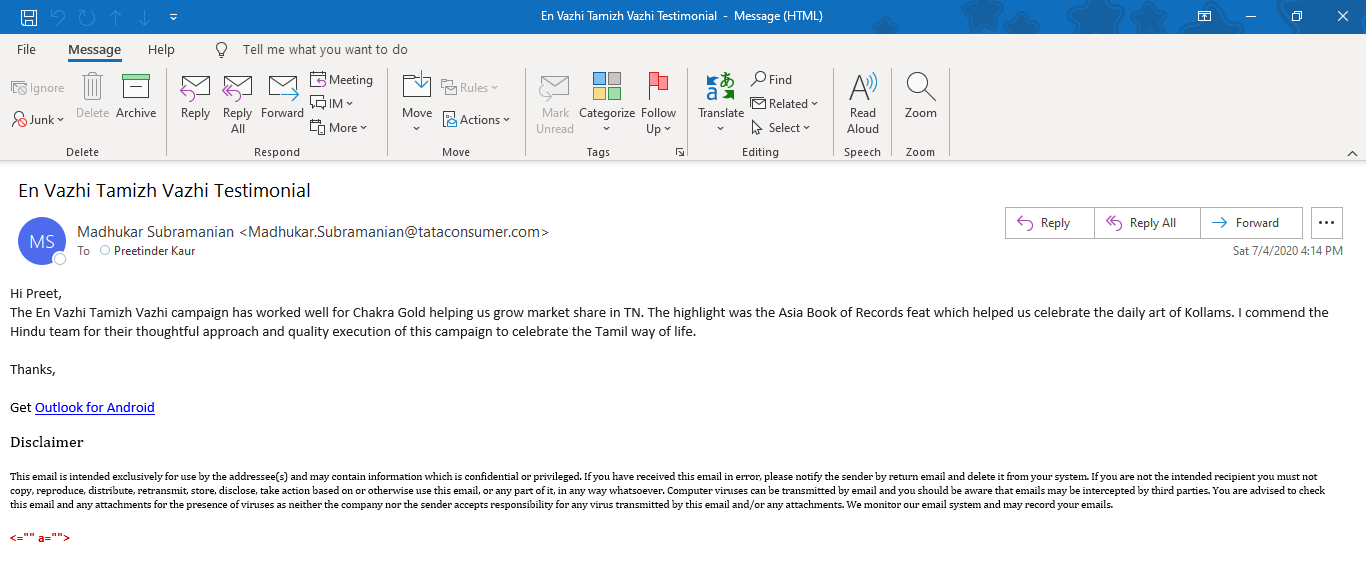Go to next item with the down arrow

(145, 17)
